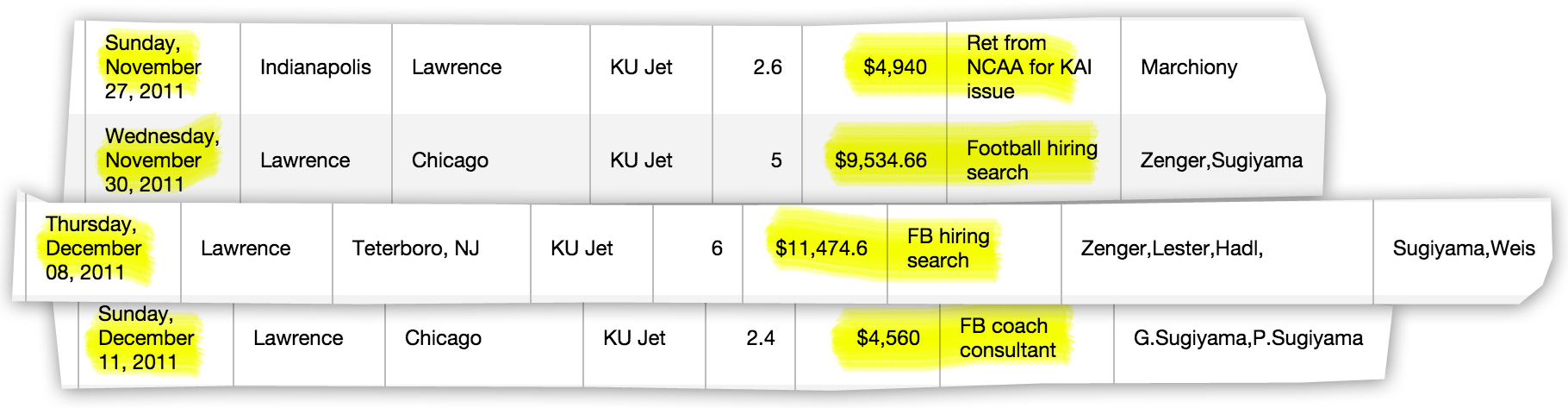
Task: Select the Zenger,Lester,Hadl, passengers cell
Action: [1172, 248]
